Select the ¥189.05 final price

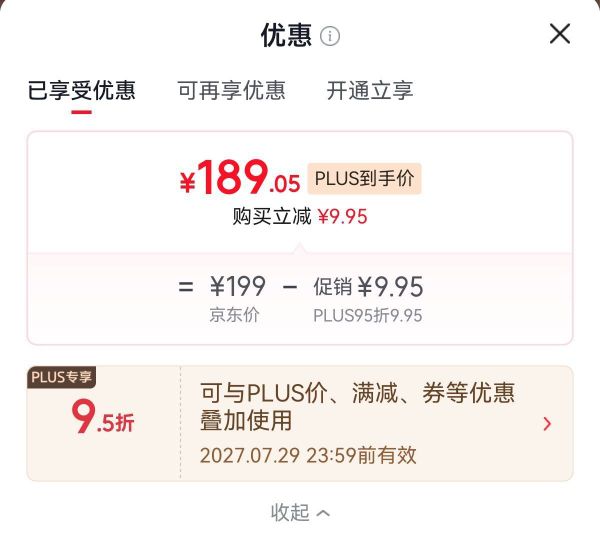pos(240,178)
